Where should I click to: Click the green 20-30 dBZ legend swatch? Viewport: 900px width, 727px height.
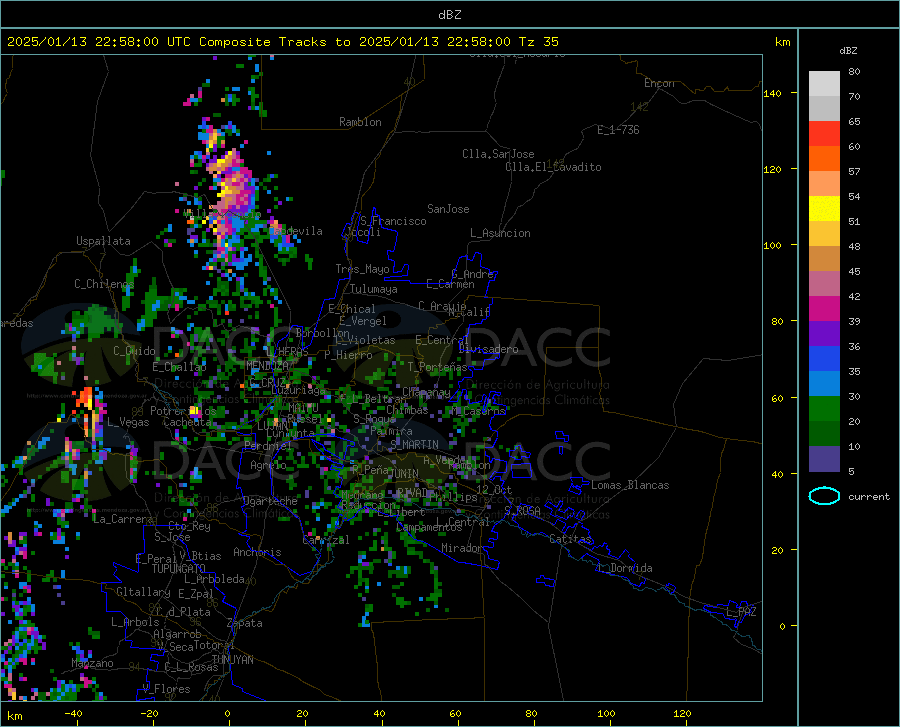[x=824, y=409]
